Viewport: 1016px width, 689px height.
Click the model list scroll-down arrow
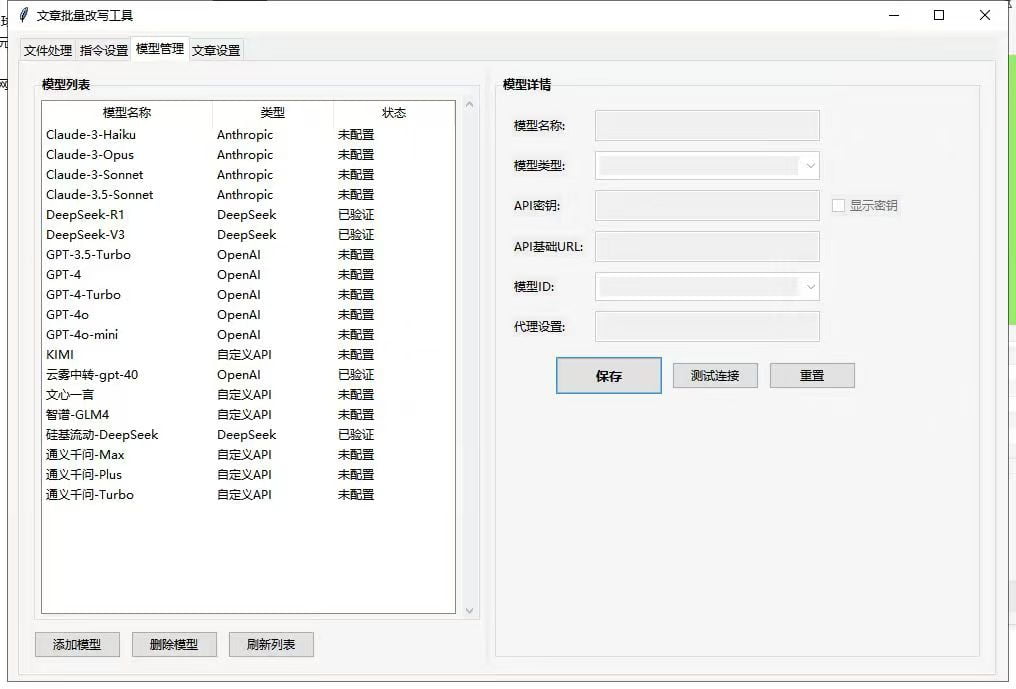470,611
